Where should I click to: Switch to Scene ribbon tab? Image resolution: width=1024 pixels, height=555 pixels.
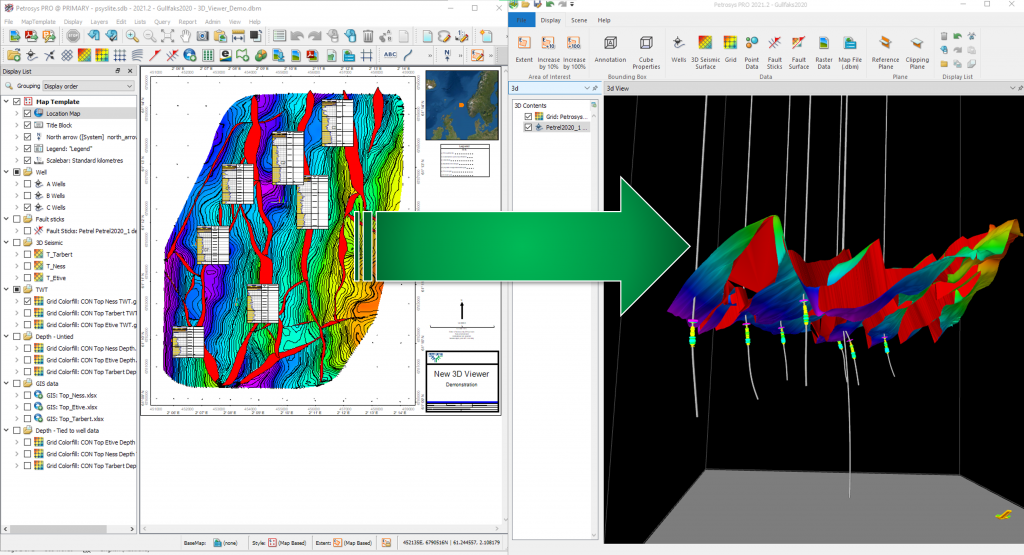pyautogui.click(x=579, y=20)
